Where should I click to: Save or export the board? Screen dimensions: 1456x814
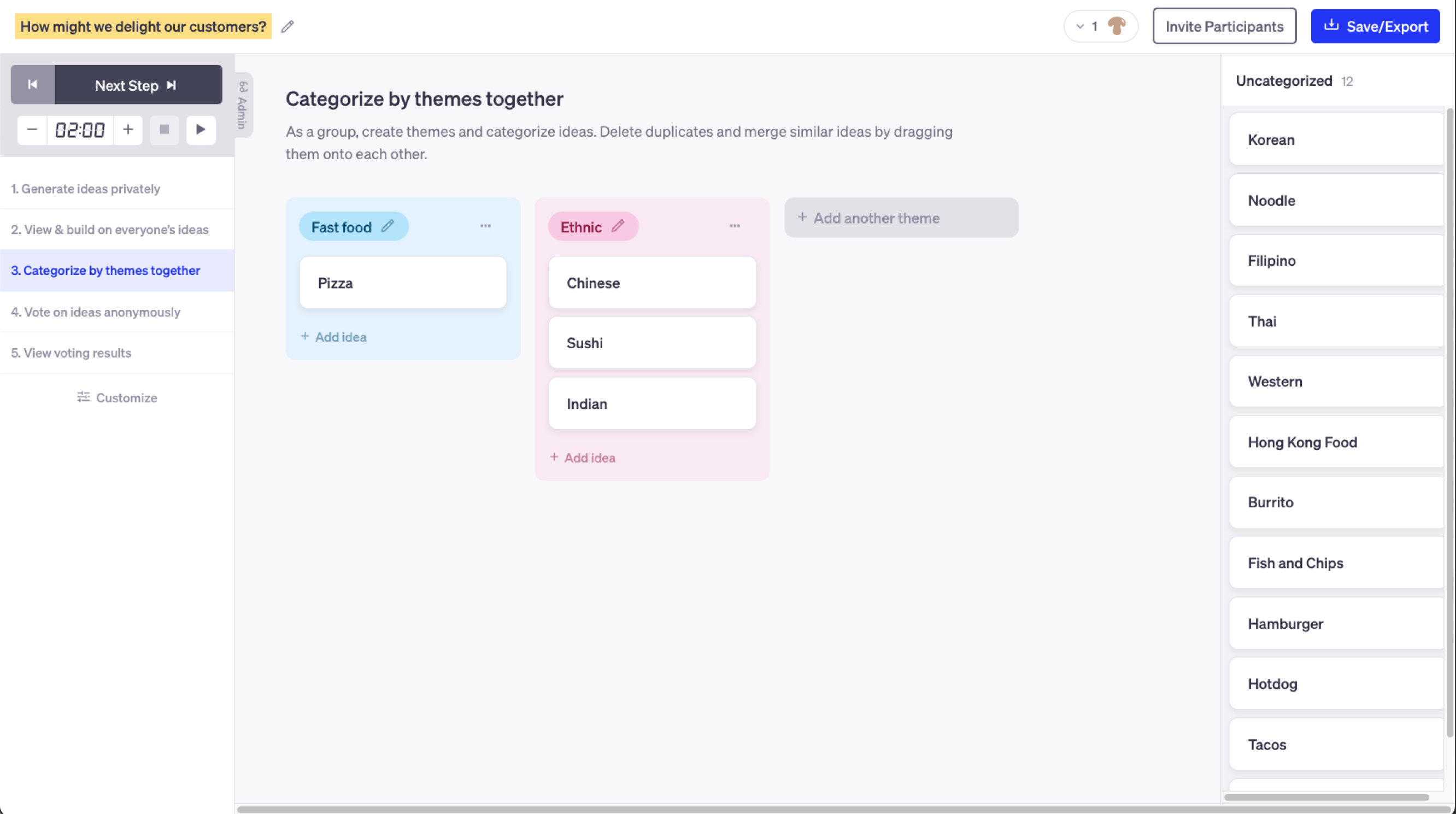1375,26
